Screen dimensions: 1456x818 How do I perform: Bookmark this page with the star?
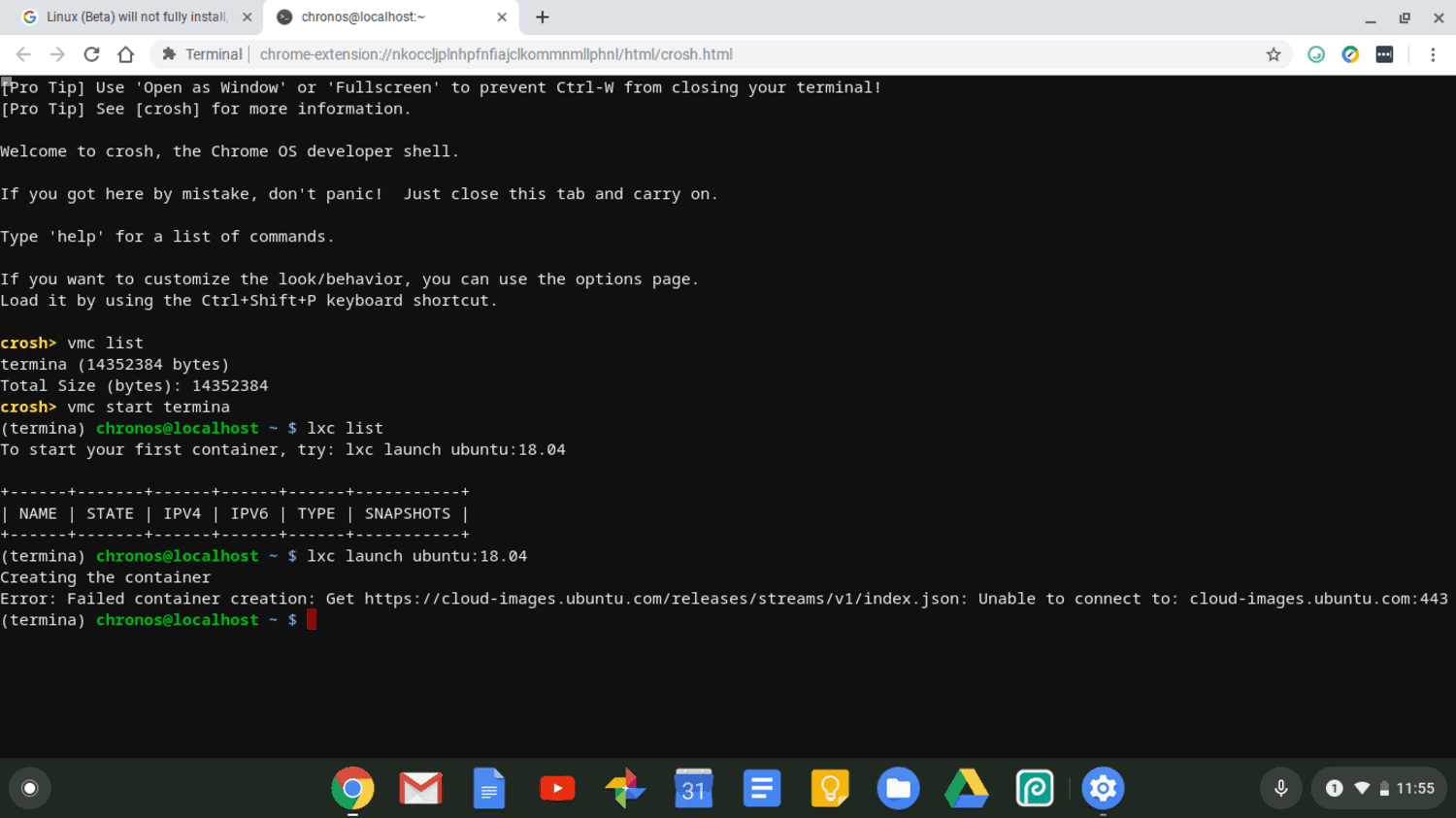click(x=1274, y=54)
